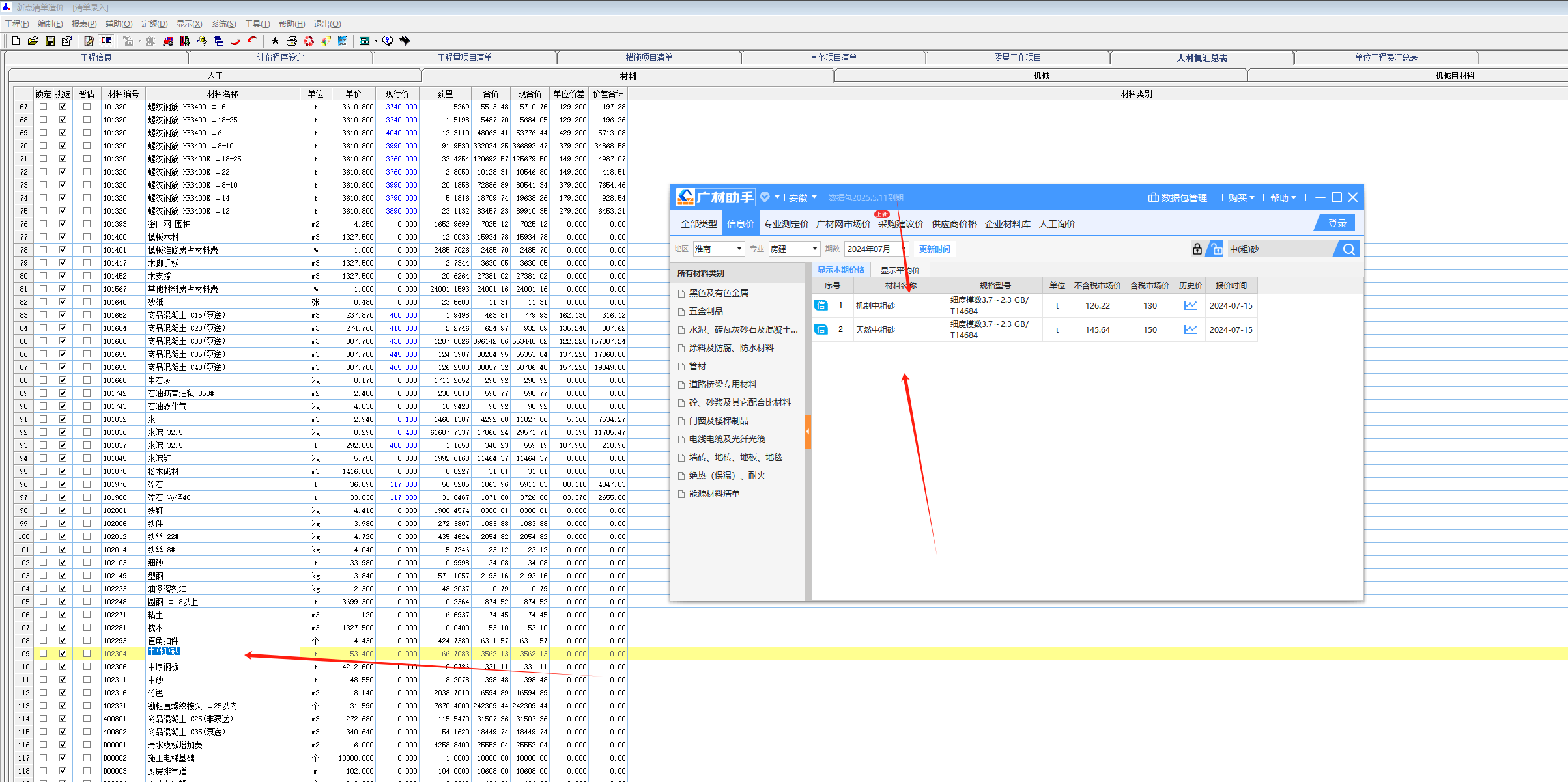Click the 数据包管理 button
This screenshot has height=782, width=1568.
point(1178,198)
